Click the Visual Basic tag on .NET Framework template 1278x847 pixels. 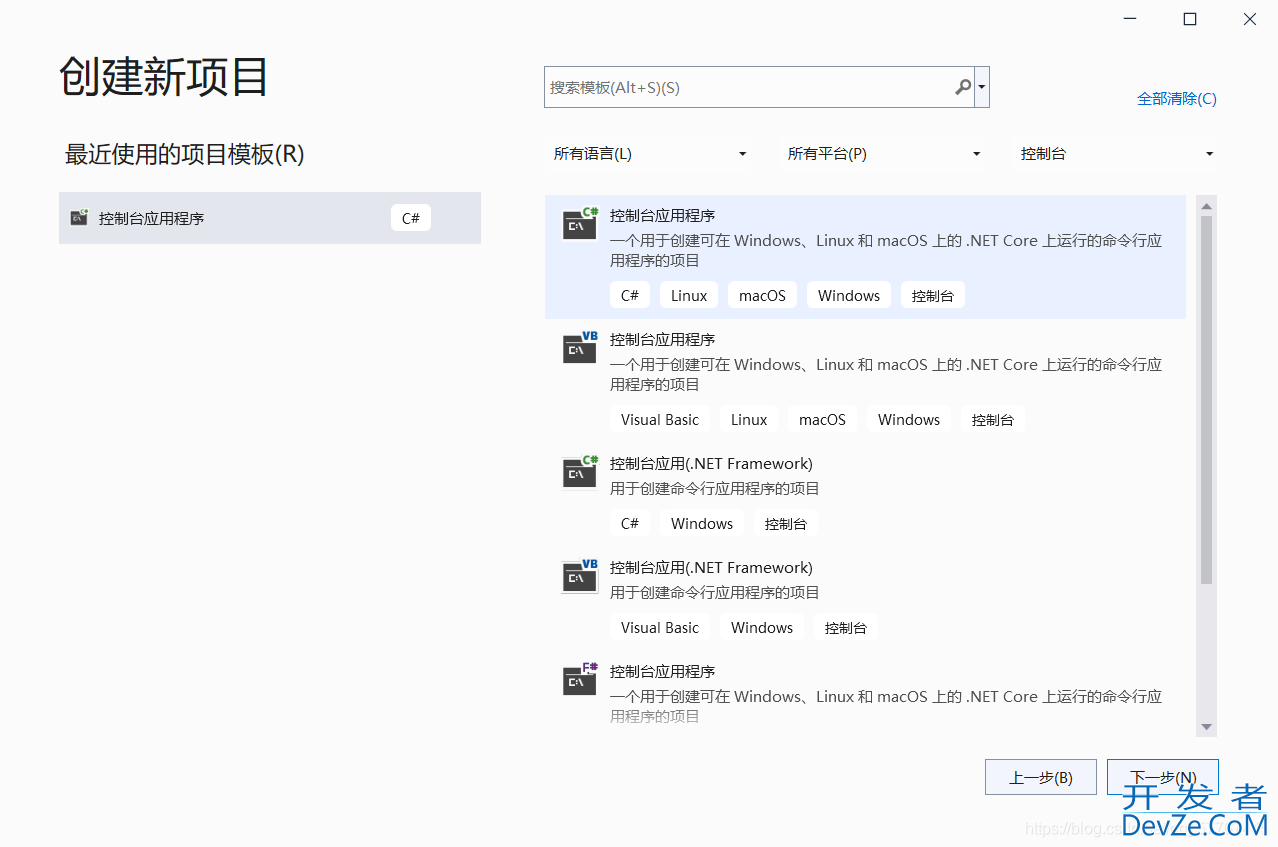coord(660,627)
